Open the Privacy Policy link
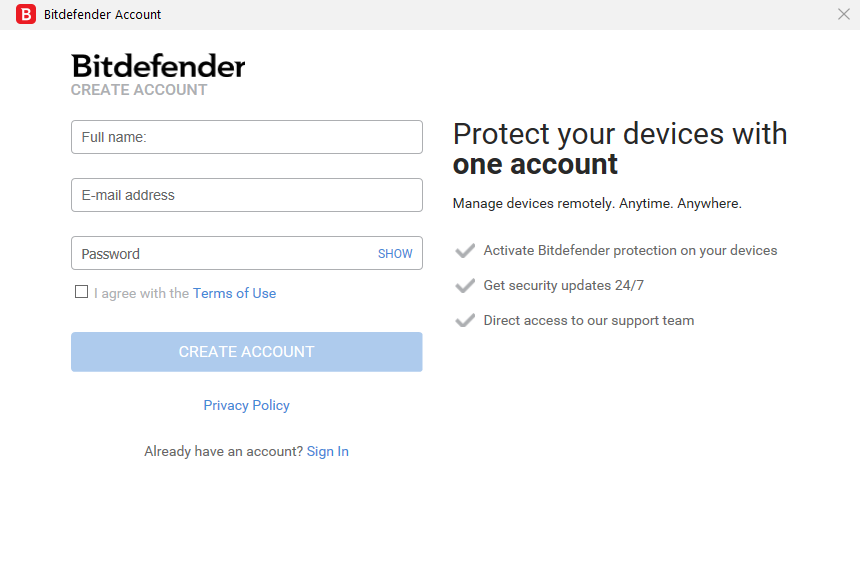This screenshot has width=860, height=581. [x=246, y=405]
